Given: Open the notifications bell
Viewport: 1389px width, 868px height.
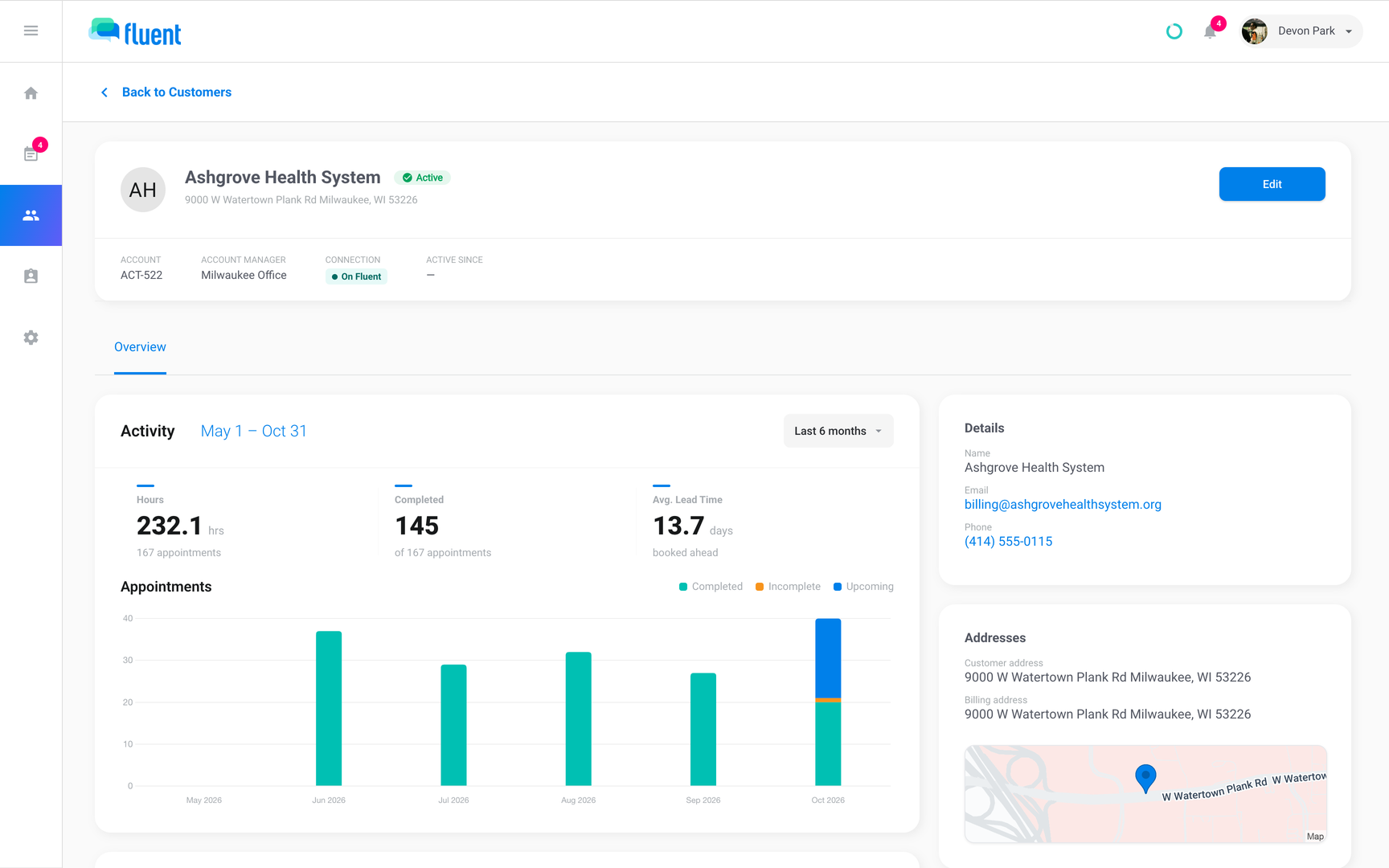Looking at the screenshot, I should [x=1210, y=31].
